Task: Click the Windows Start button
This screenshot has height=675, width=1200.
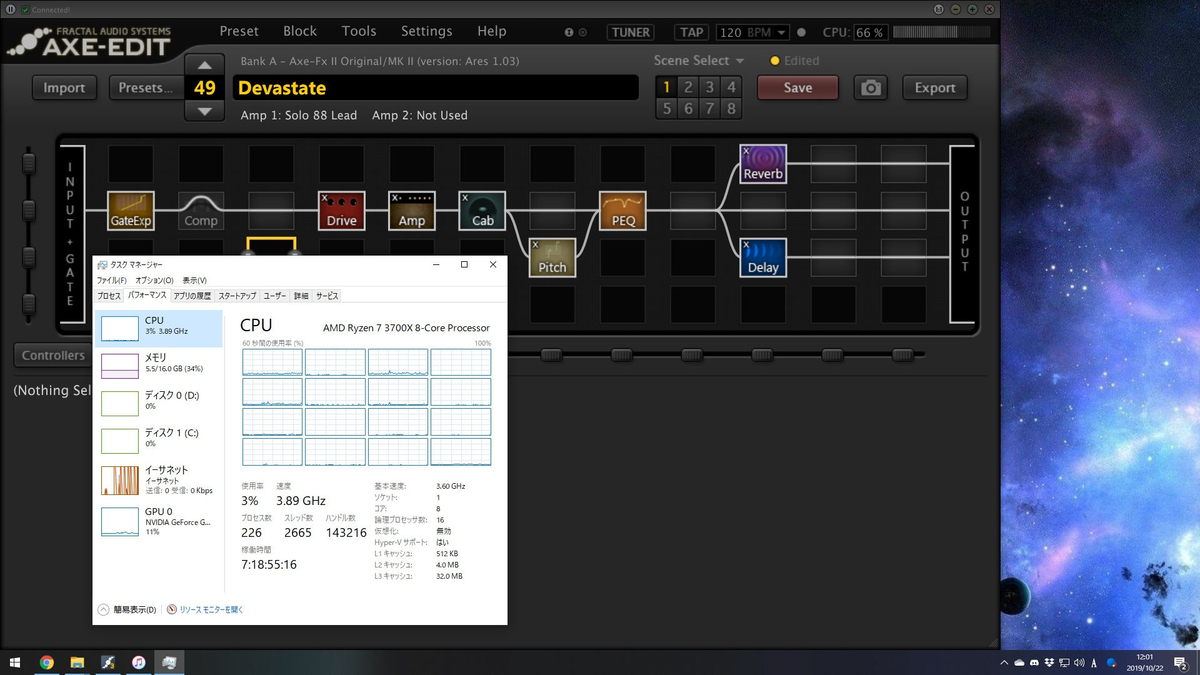Action: pyautogui.click(x=15, y=662)
